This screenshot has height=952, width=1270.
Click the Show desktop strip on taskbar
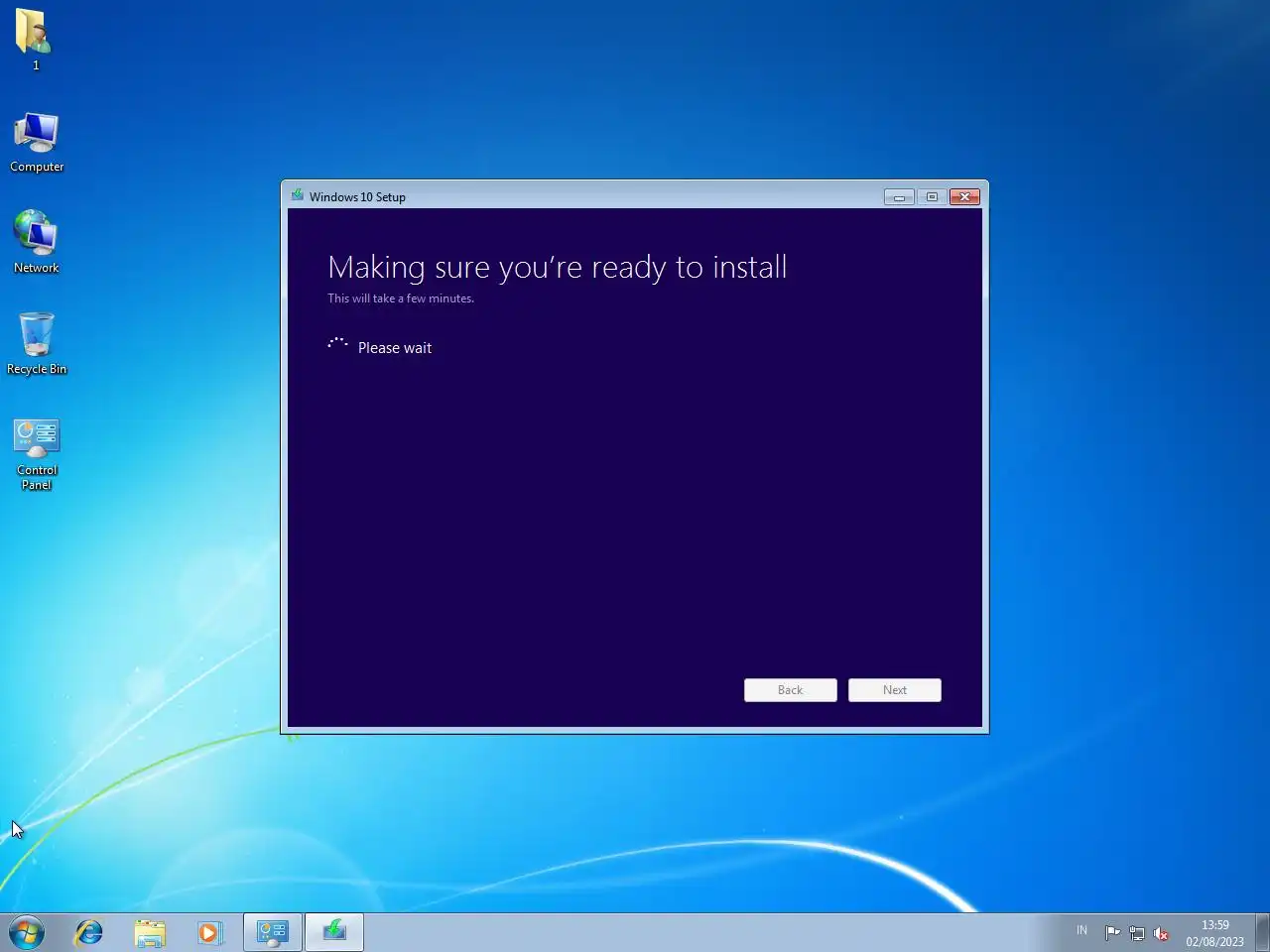pos(1262,932)
